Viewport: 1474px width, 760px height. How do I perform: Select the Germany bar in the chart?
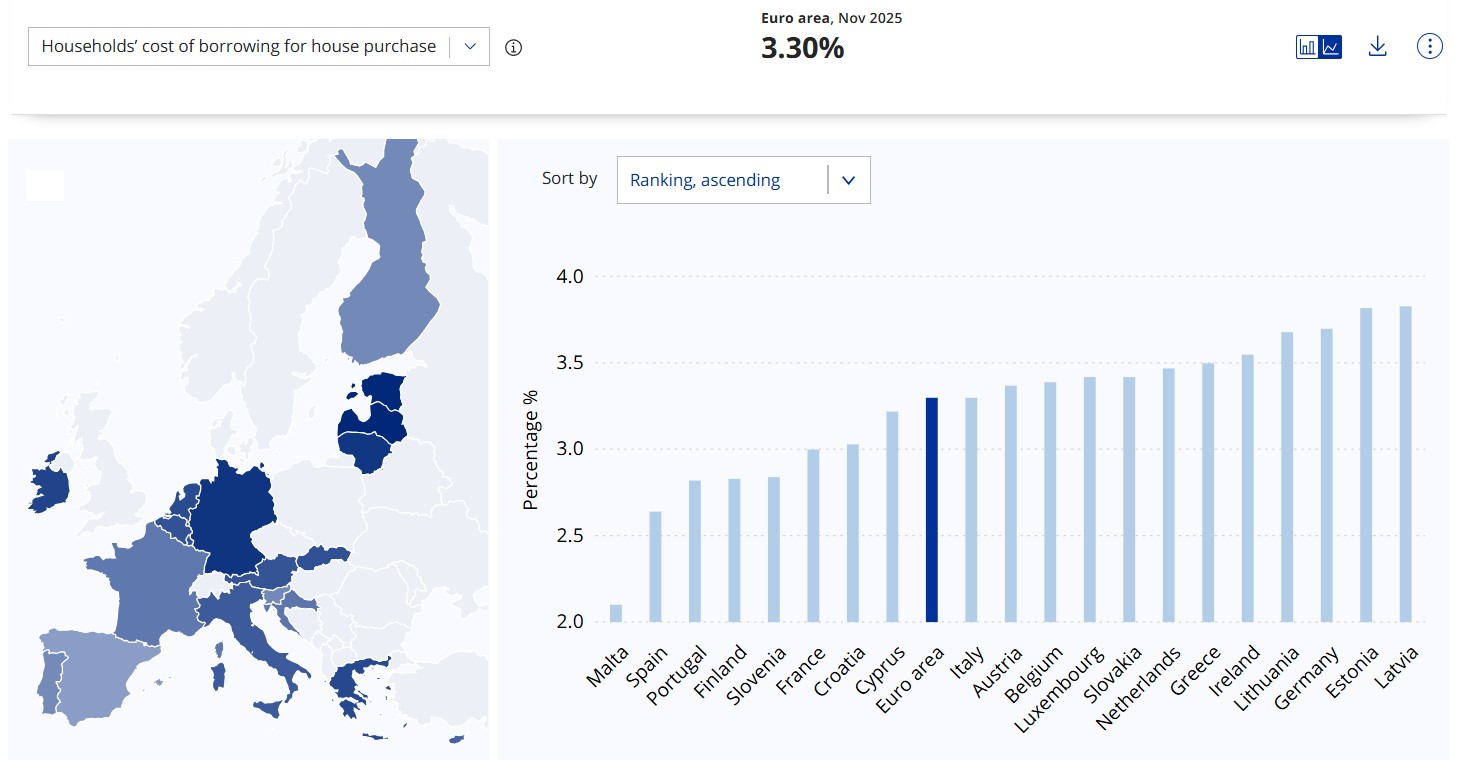pos(1326,475)
